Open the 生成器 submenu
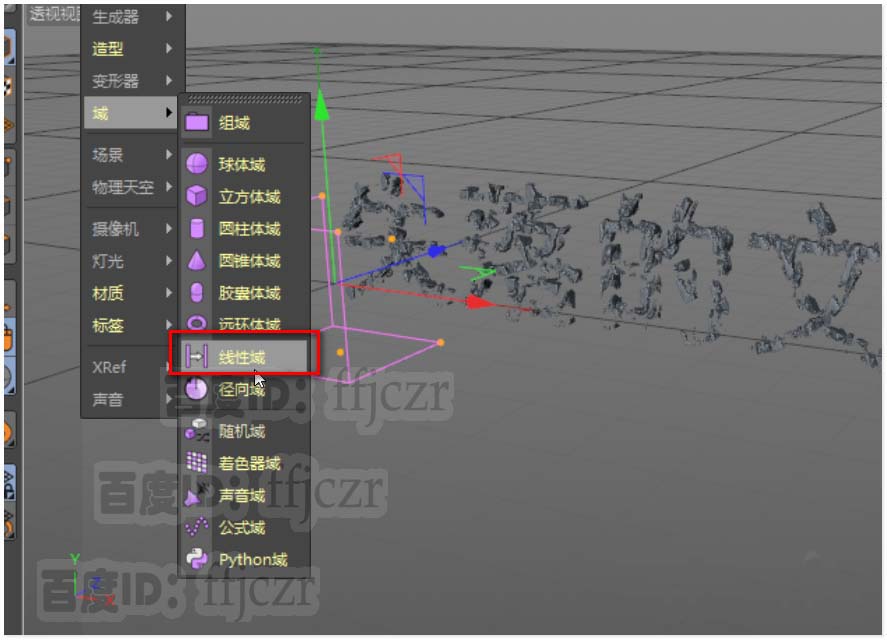 point(131,17)
